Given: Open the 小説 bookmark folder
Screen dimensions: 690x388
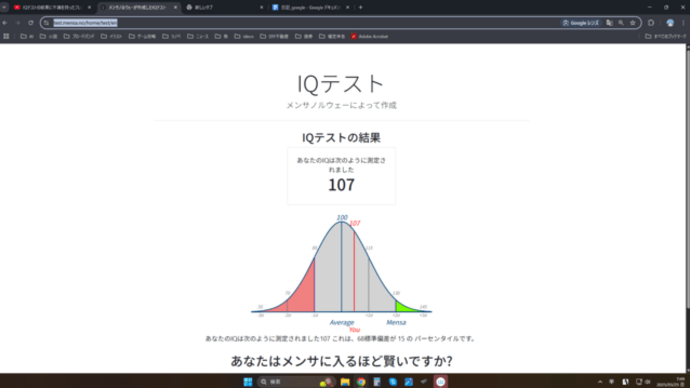Looking at the screenshot, I should coord(48,37).
